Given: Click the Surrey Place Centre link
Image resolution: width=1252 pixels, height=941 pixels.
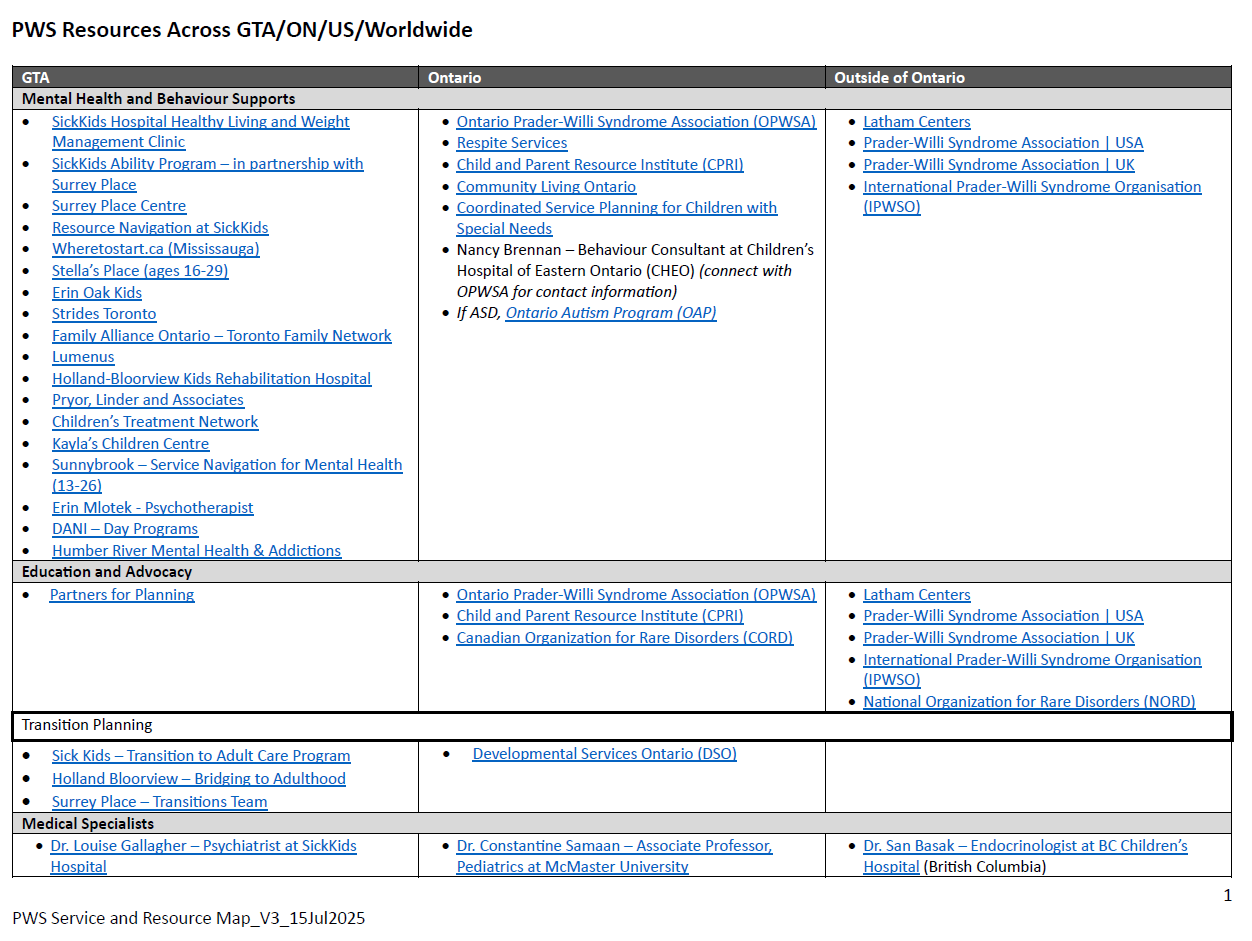Looking at the screenshot, I should pyautogui.click(x=119, y=206).
